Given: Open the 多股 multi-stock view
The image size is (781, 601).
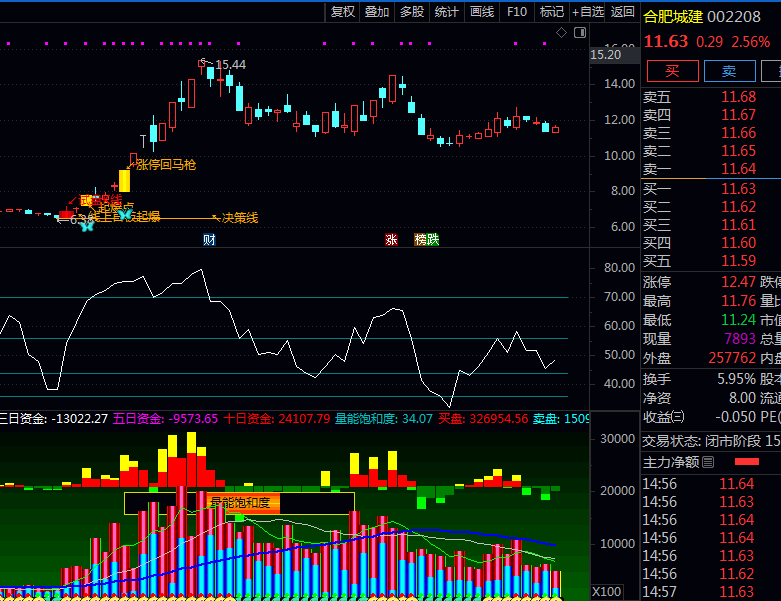Looking at the screenshot, I should [412, 12].
